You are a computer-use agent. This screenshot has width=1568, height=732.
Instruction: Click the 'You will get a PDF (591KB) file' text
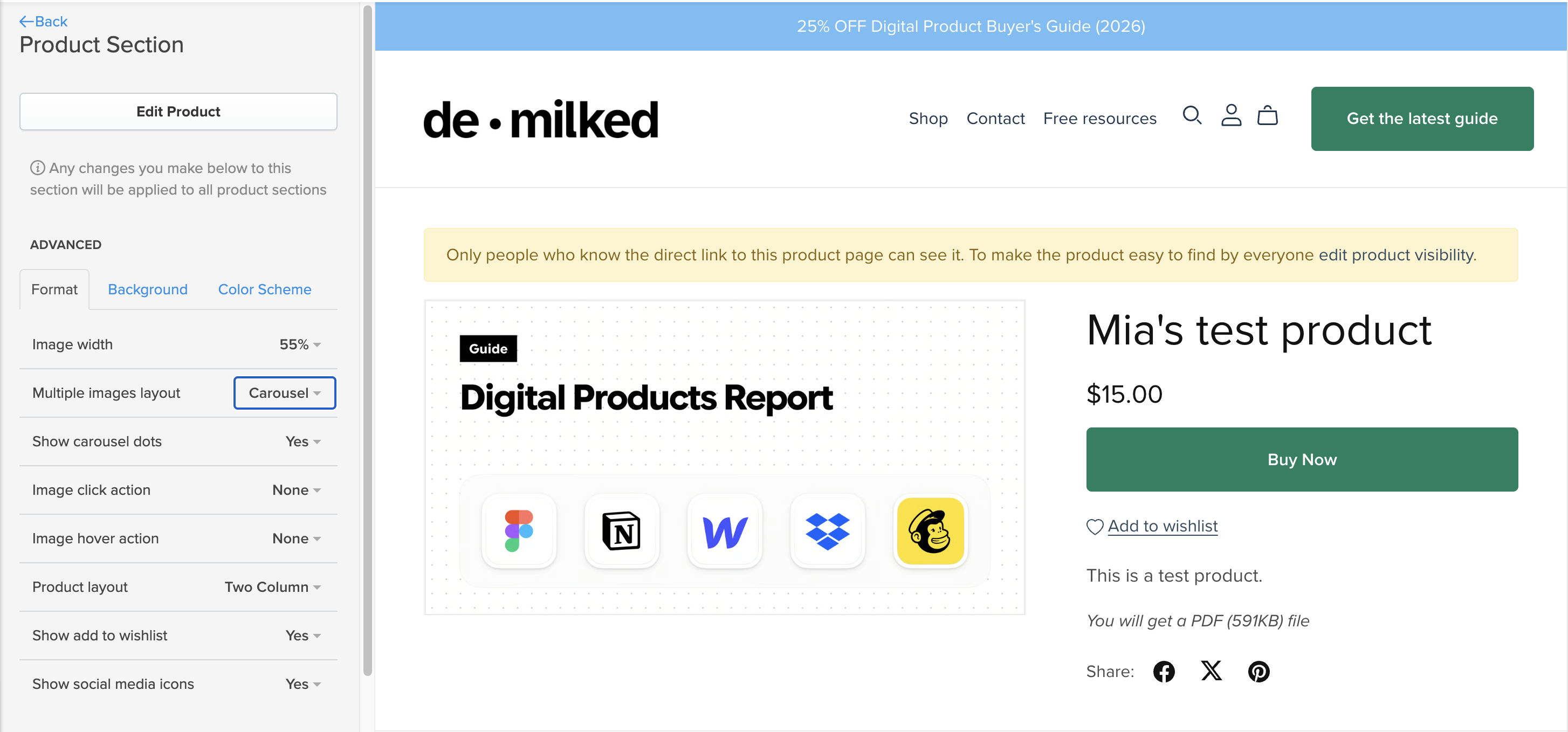pyautogui.click(x=1198, y=621)
